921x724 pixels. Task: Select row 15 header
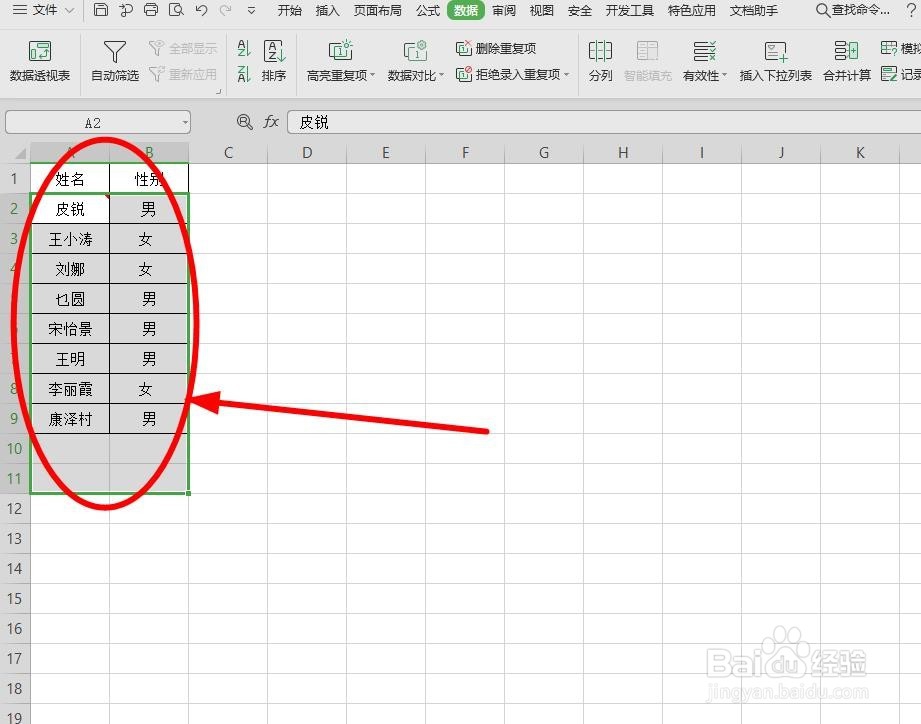pyautogui.click(x=15, y=598)
